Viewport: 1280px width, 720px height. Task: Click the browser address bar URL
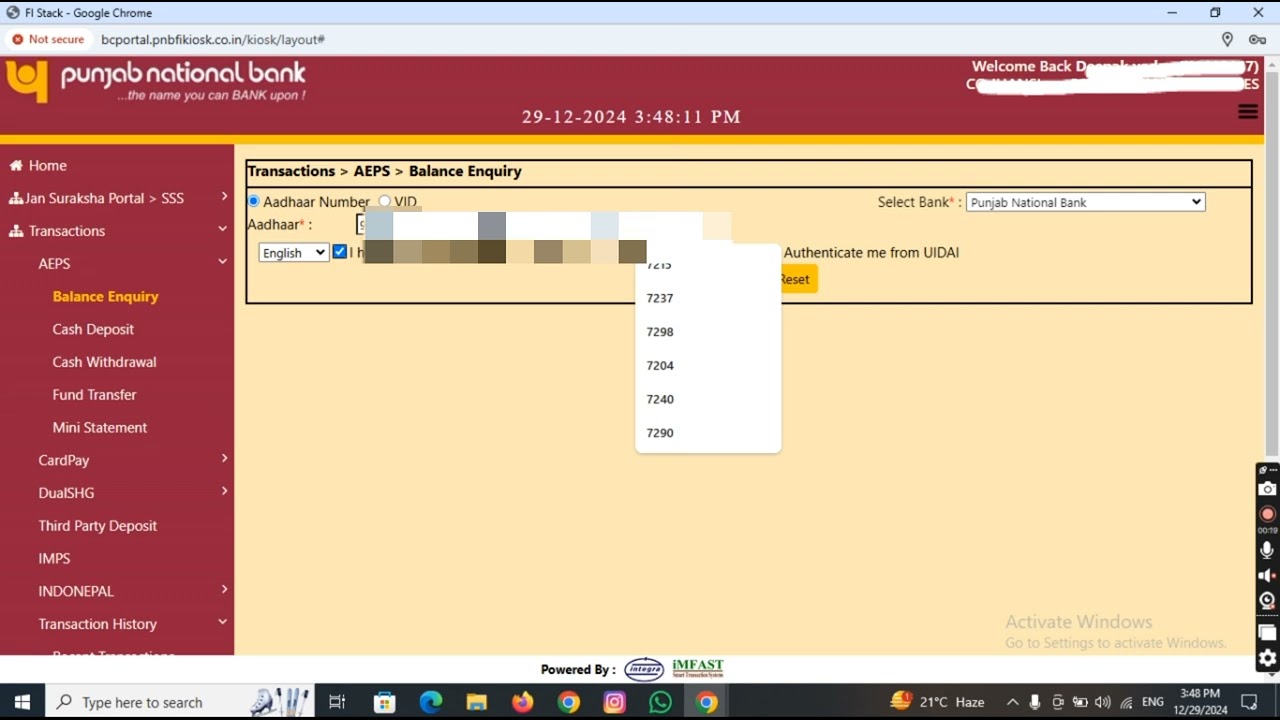click(212, 39)
